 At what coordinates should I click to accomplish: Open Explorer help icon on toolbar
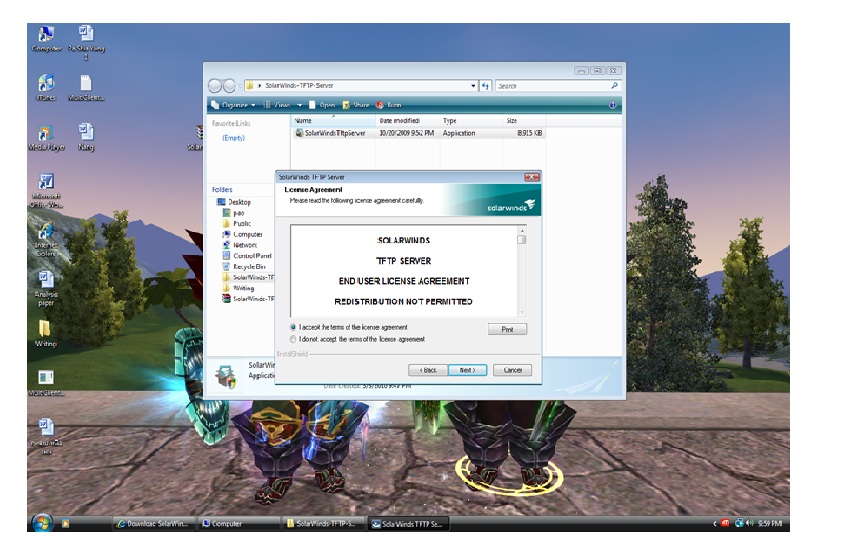[x=612, y=105]
